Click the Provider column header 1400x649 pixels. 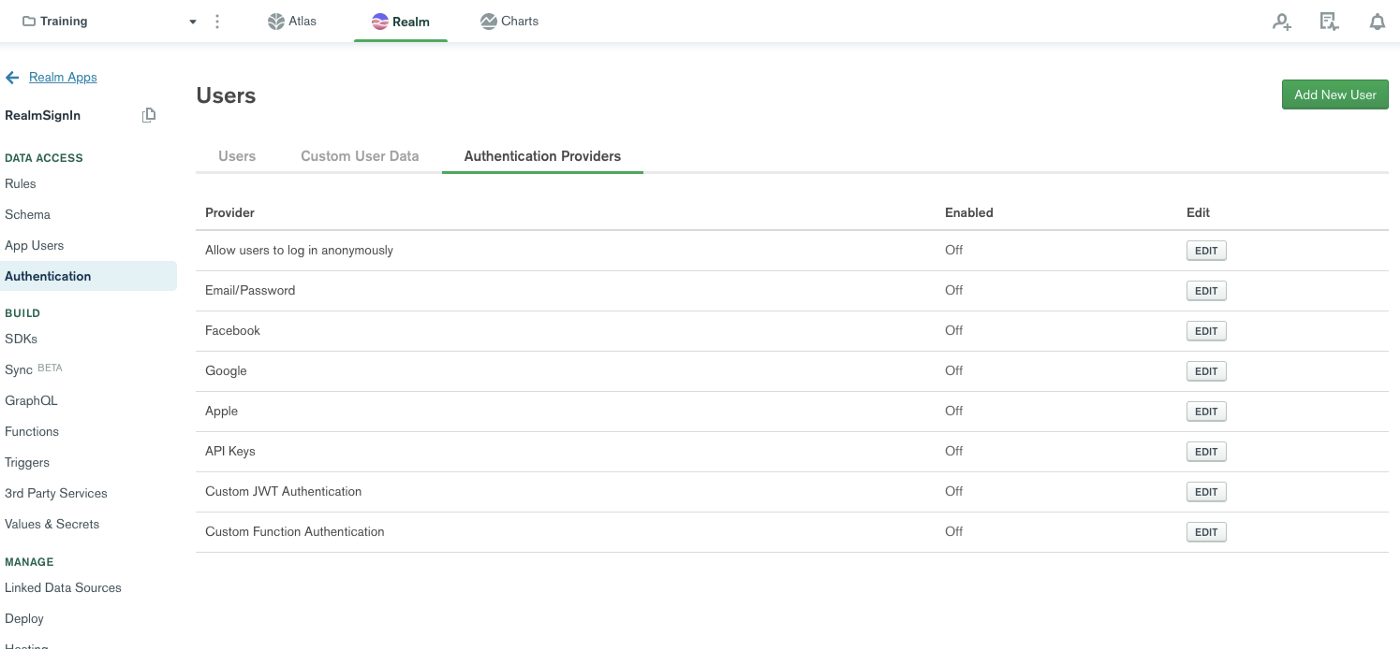230,212
